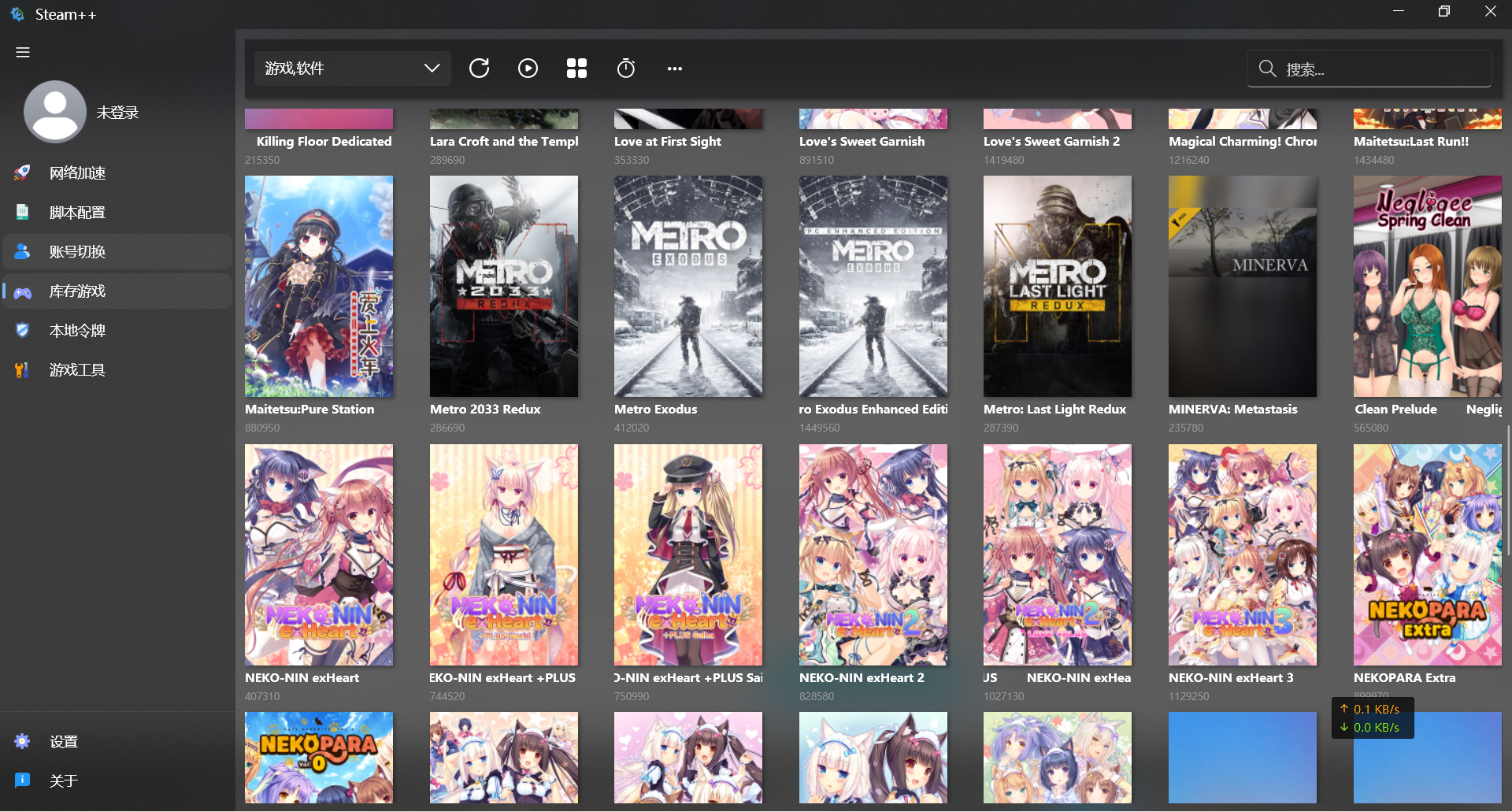This screenshot has width=1512, height=812.
Task: Switch to grid view icon
Action: [576, 69]
